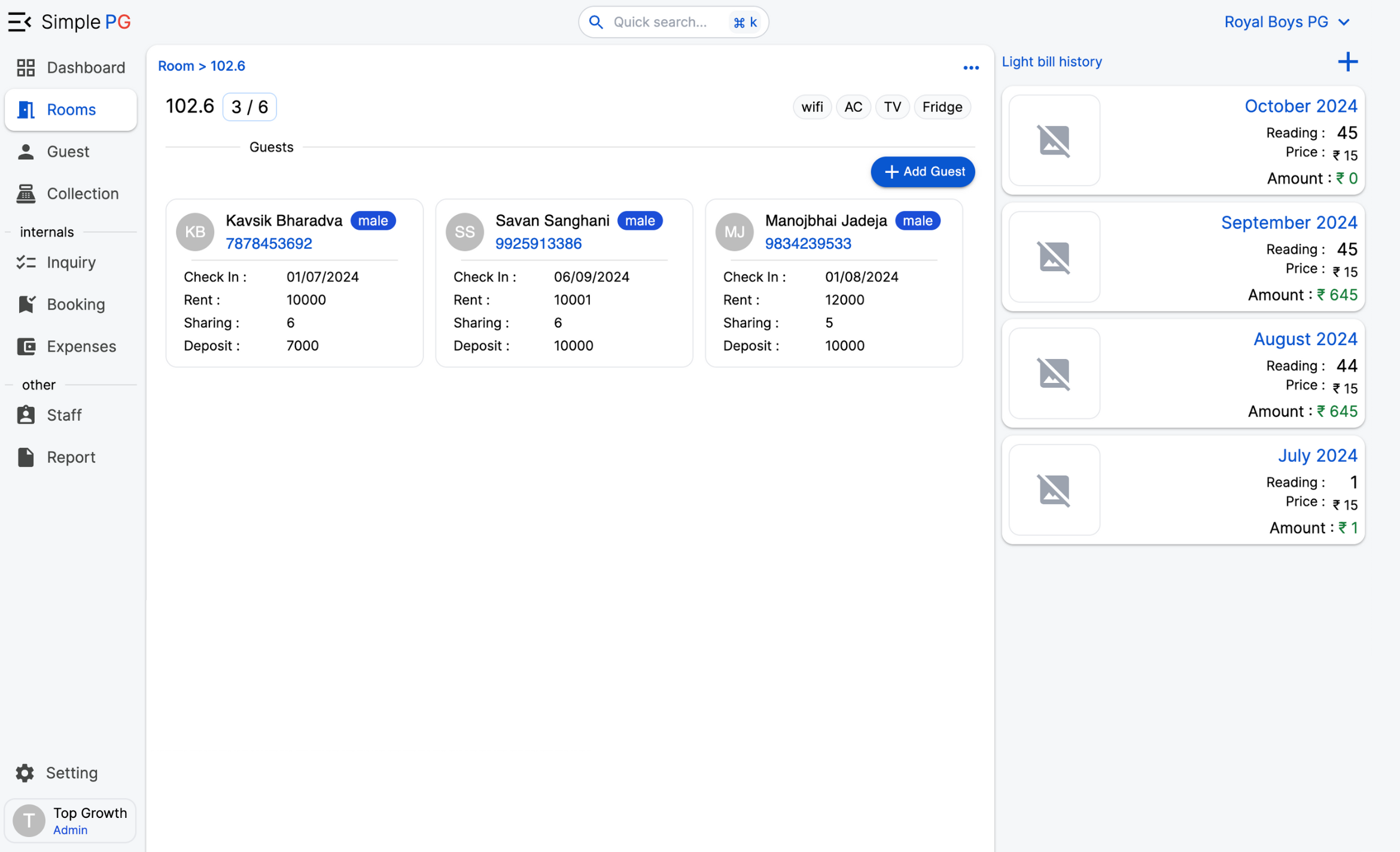Open the Dashboard icon in sidebar

tap(26, 68)
